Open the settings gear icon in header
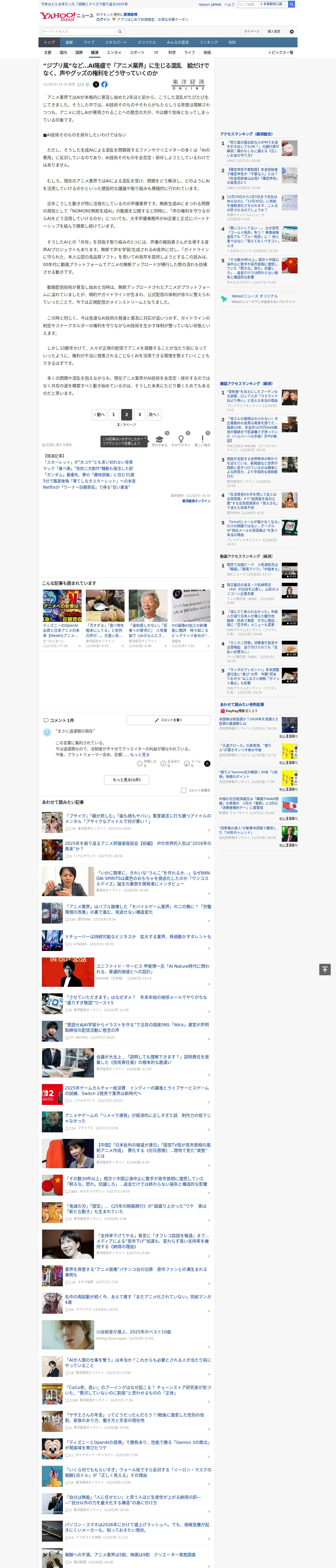Image resolution: width=336 pixels, height=1568 pixels. click(292, 32)
